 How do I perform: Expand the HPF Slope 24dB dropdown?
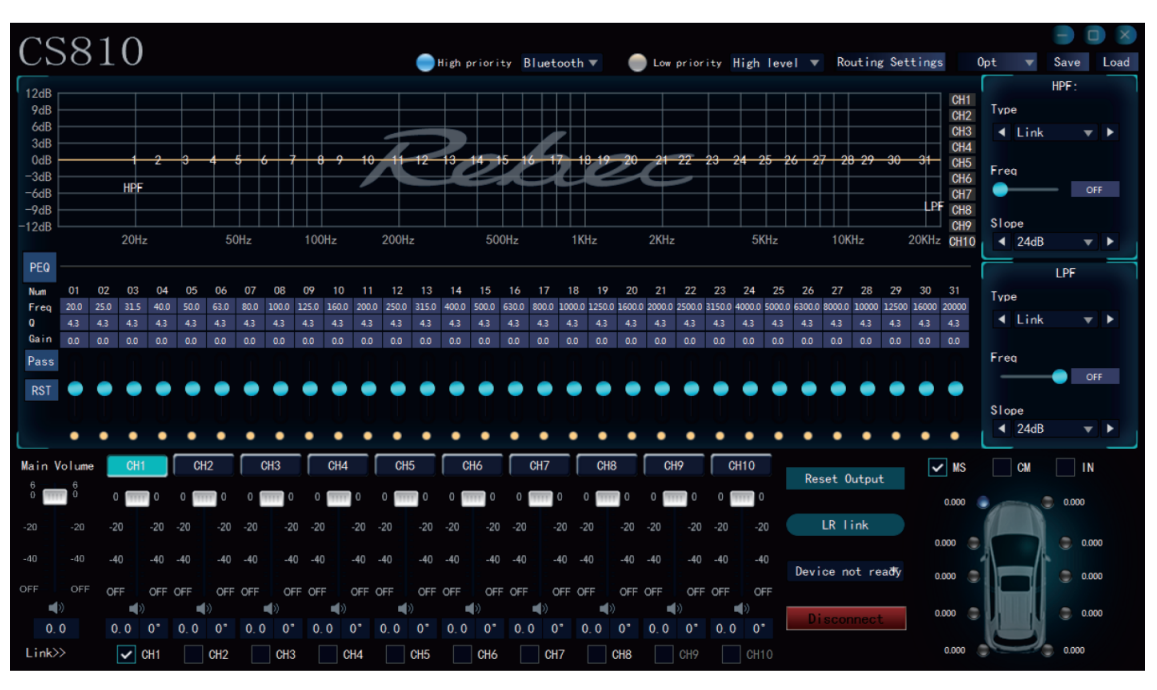[1087, 242]
